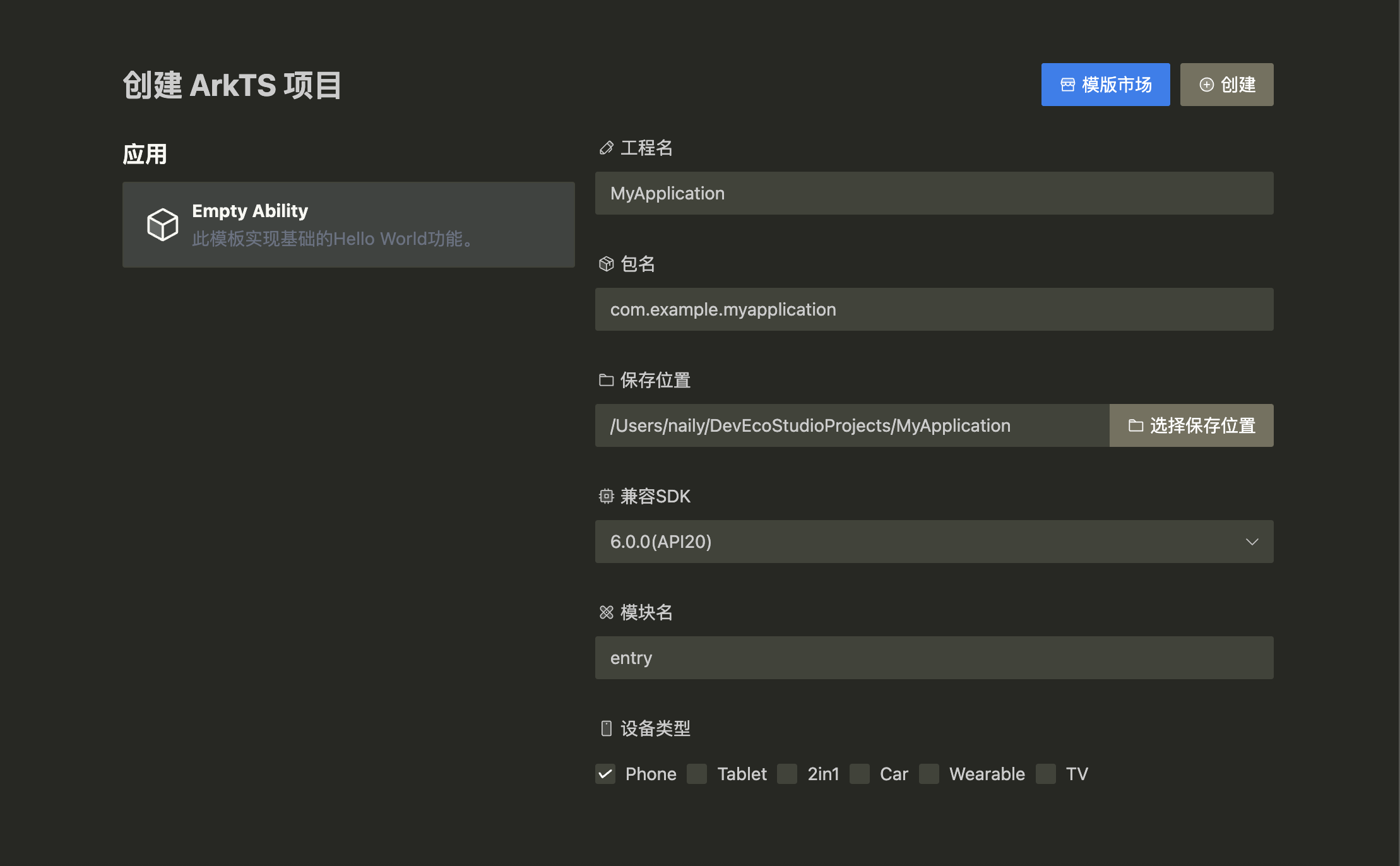Click the folder icon beside 保存位置
1400x866 pixels.
point(606,380)
